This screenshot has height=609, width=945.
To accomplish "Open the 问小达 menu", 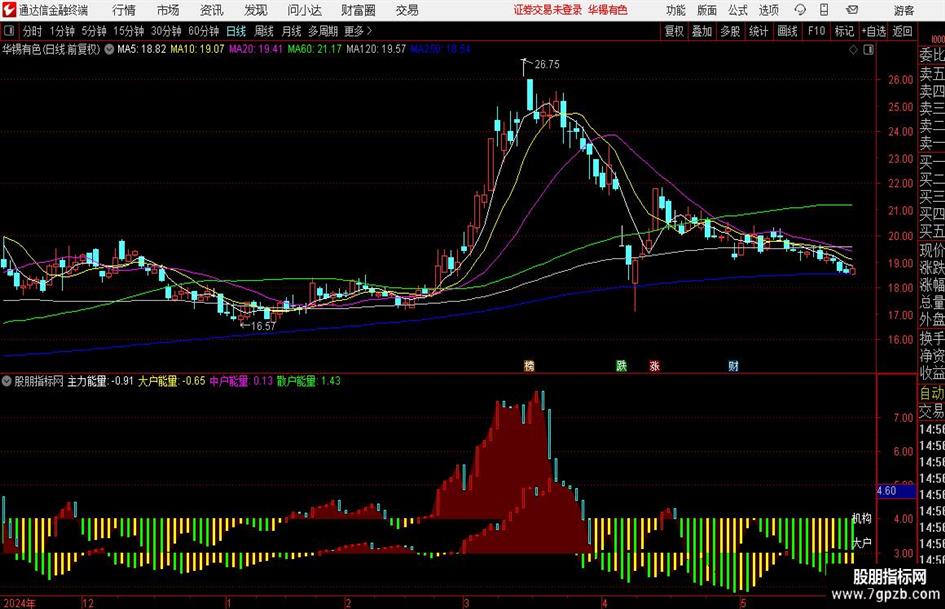I will 304,10.
